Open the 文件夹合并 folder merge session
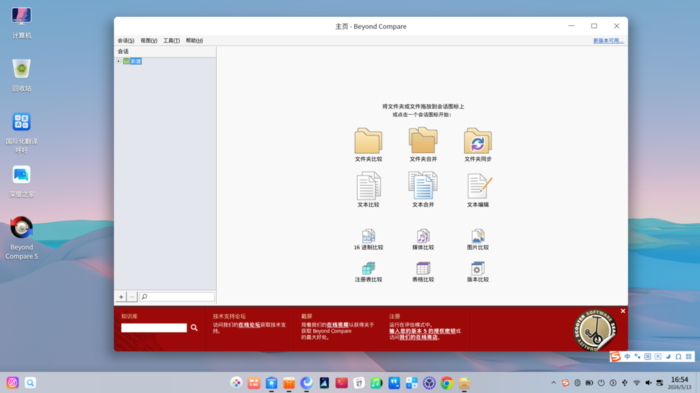Viewport: 700px width, 393px height. [423, 145]
